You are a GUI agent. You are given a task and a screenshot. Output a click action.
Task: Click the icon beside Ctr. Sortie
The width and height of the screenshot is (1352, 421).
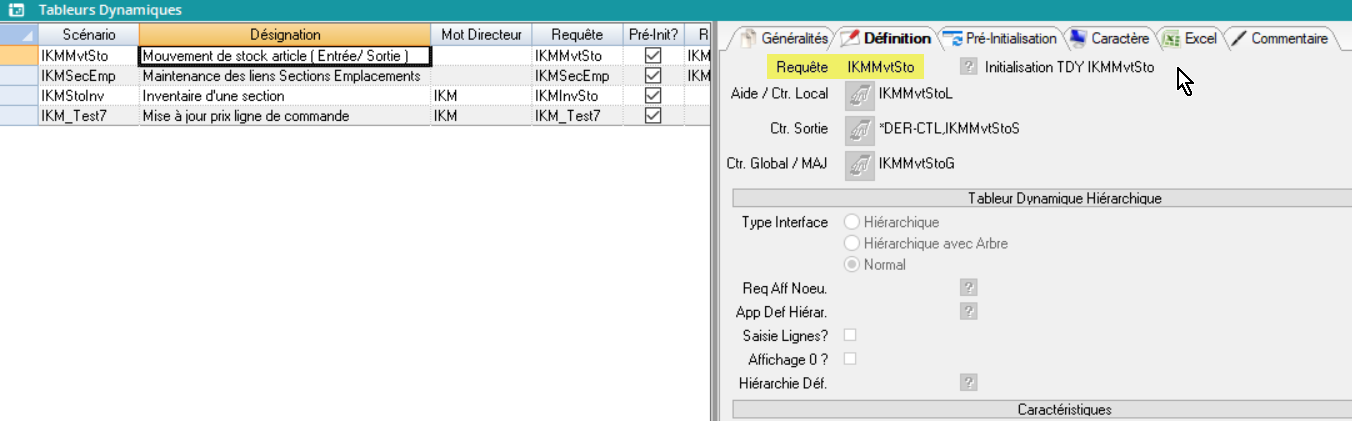coord(859,130)
